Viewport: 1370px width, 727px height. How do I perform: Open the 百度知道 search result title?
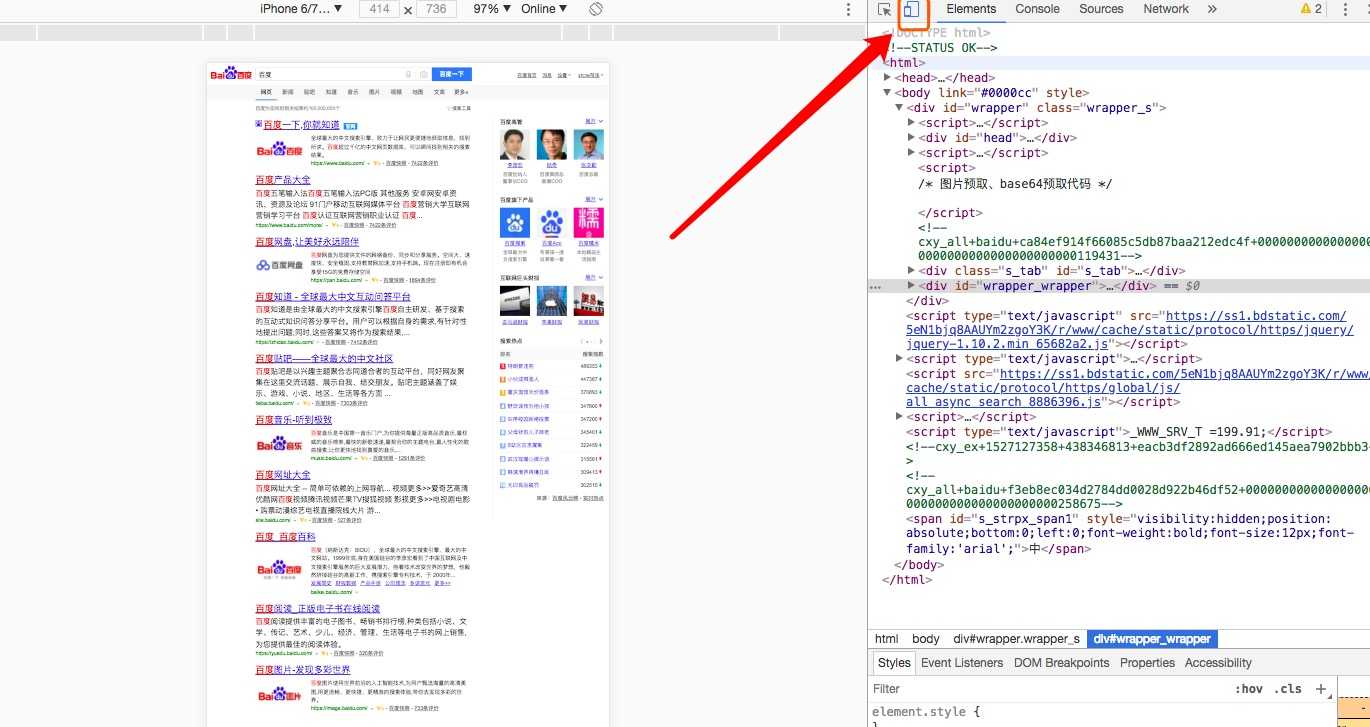click(x=333, y=297)
